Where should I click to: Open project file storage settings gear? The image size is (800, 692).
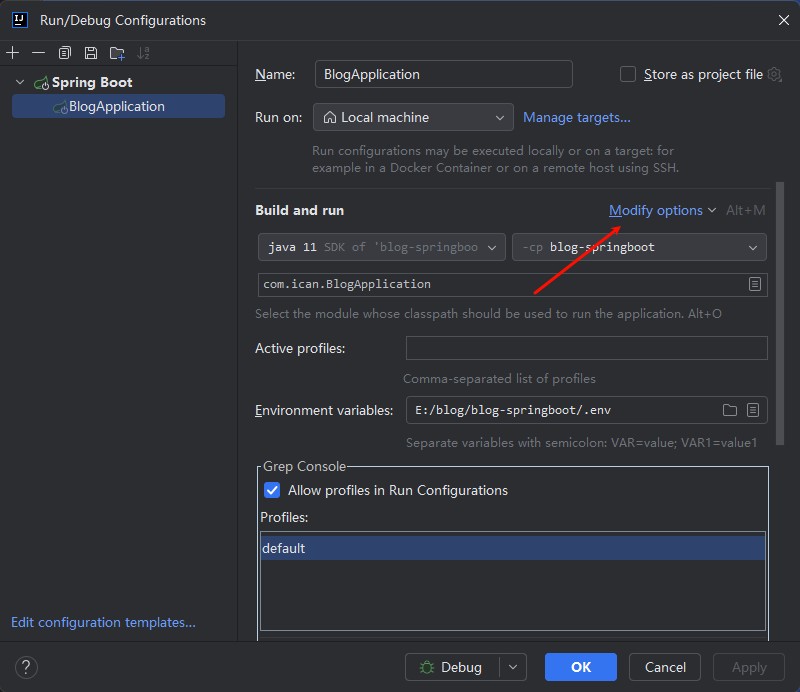[774, 75]
